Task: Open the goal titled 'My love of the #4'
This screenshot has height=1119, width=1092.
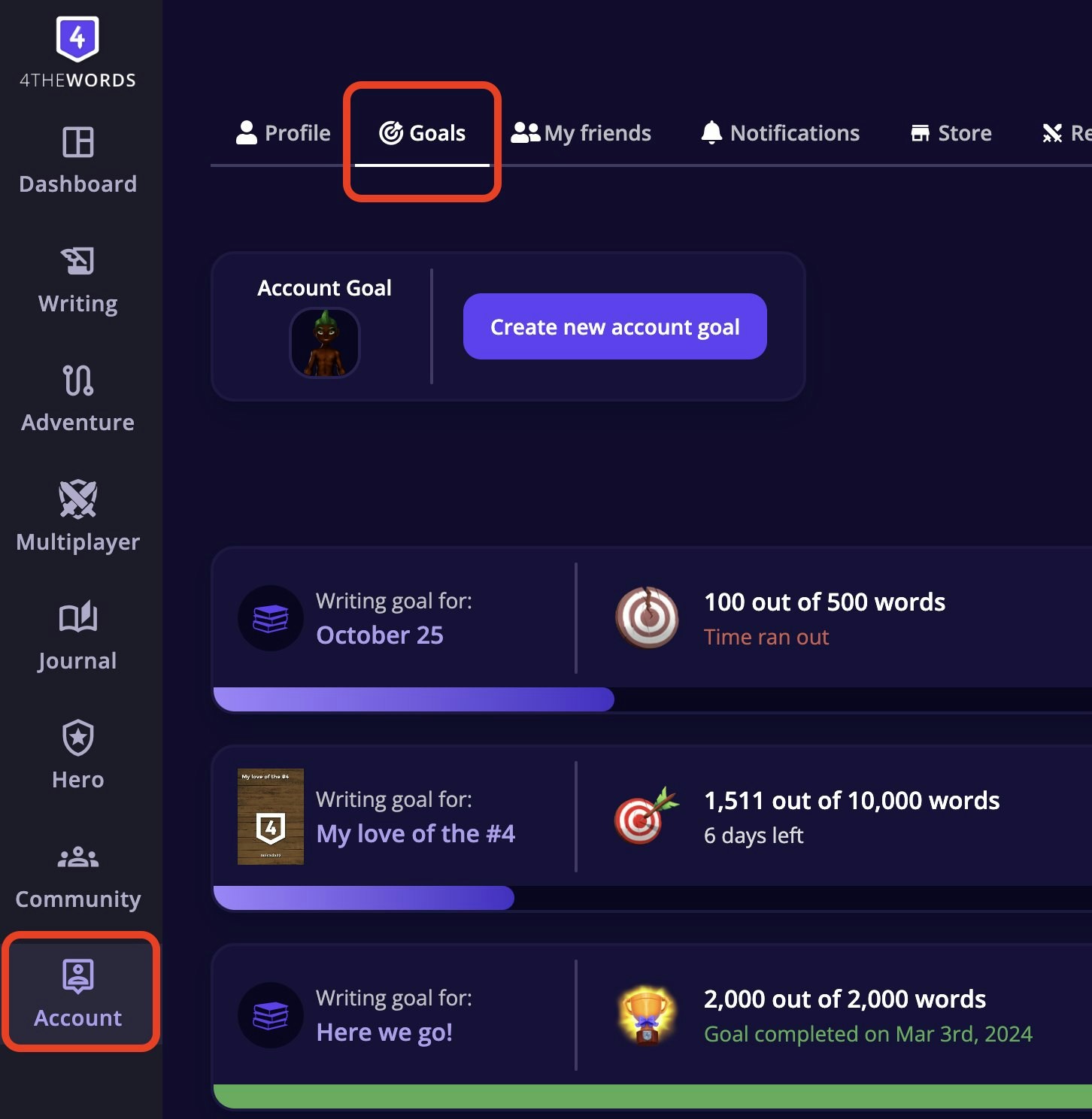Action: [x=415, y=833]
